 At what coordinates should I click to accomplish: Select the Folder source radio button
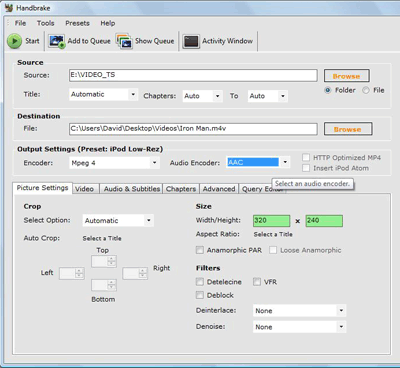[x=328, y=90]
